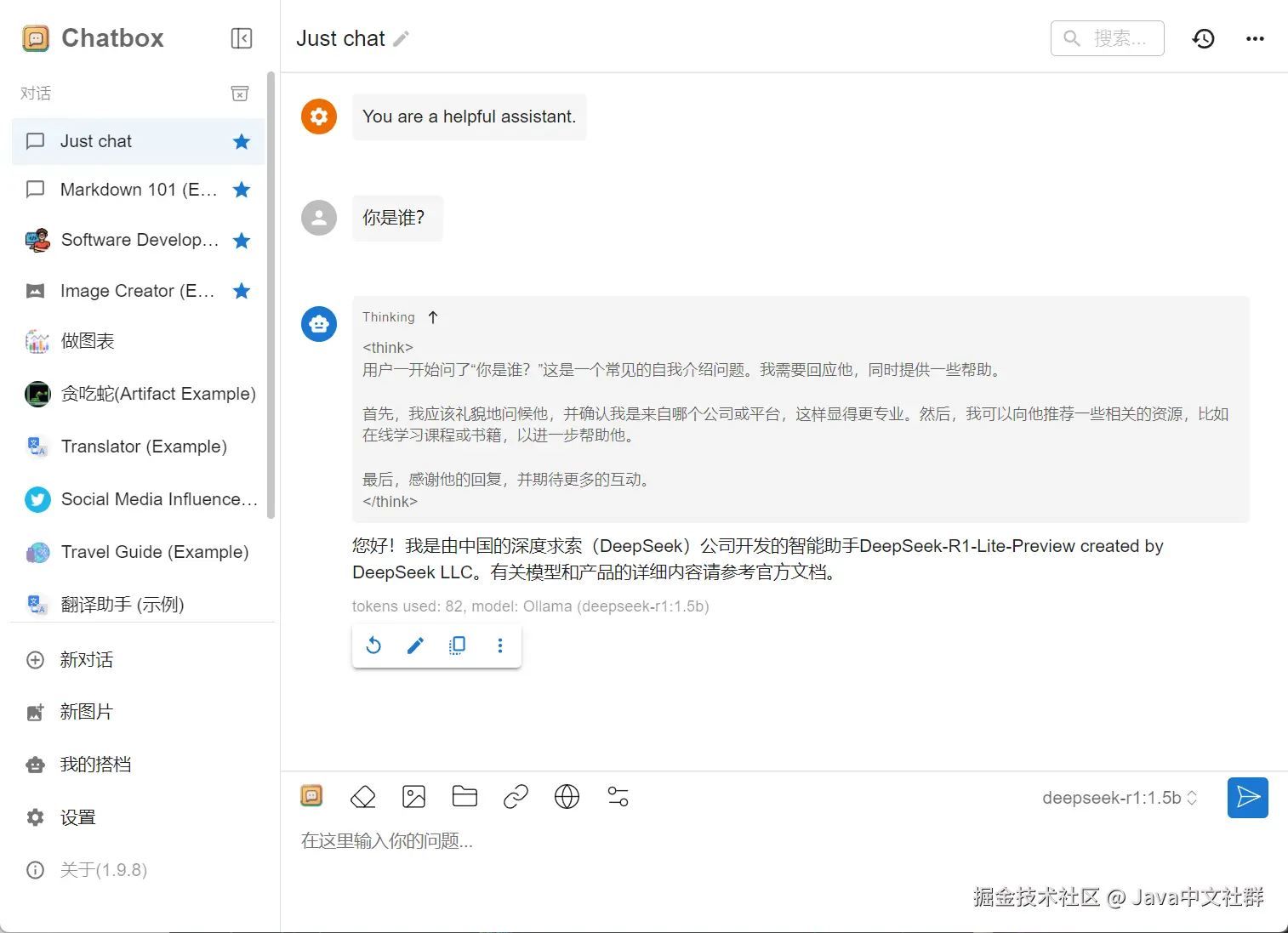Start a new chat with 新对话
This screenshot has height=933, width=1288.
coord(138,660)
